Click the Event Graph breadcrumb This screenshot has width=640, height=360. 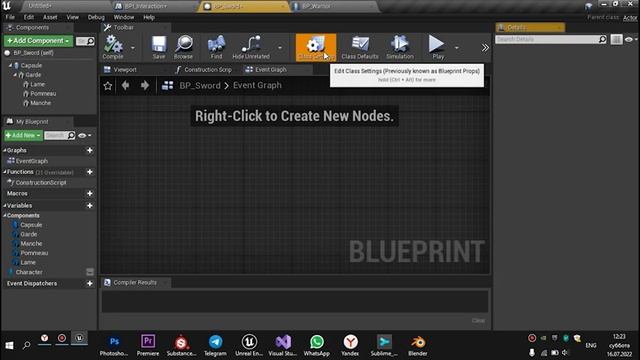click(257, 85)
